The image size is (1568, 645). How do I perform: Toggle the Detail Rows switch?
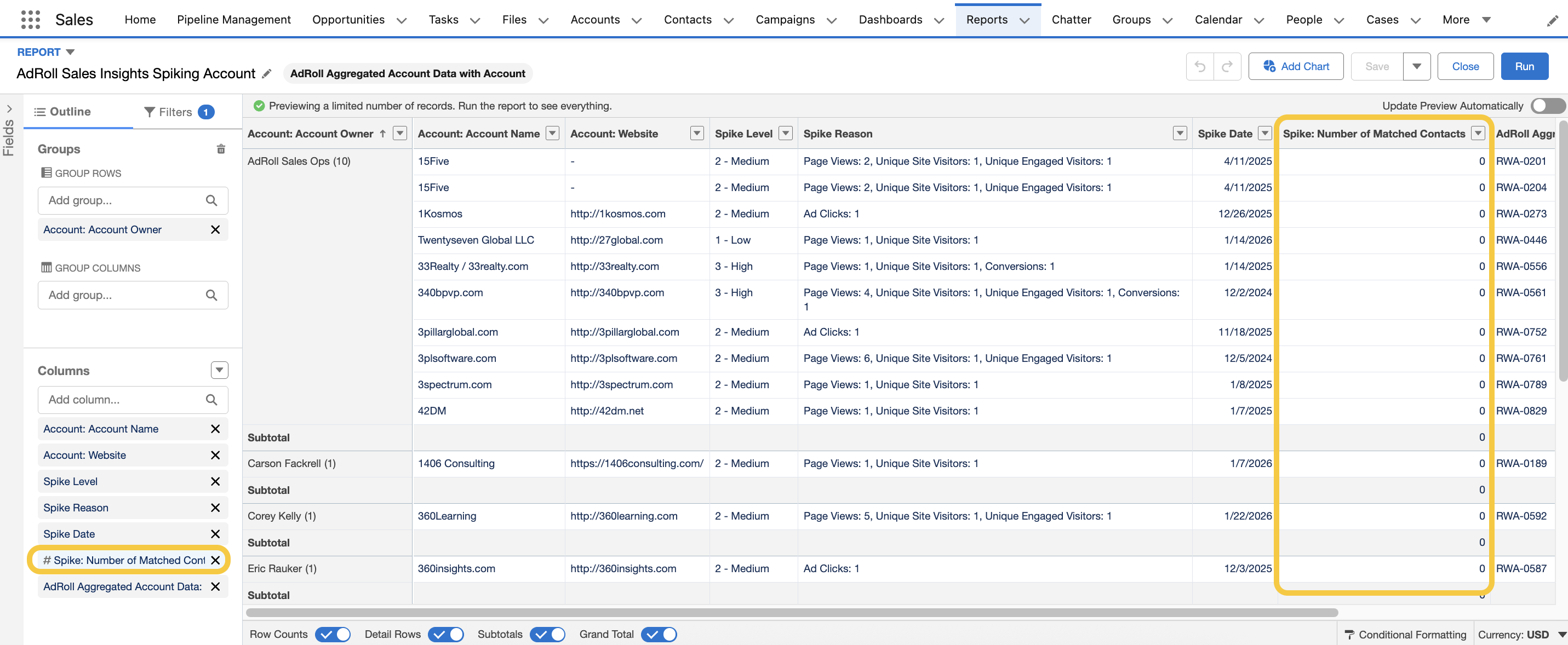(x=445, y=634)
